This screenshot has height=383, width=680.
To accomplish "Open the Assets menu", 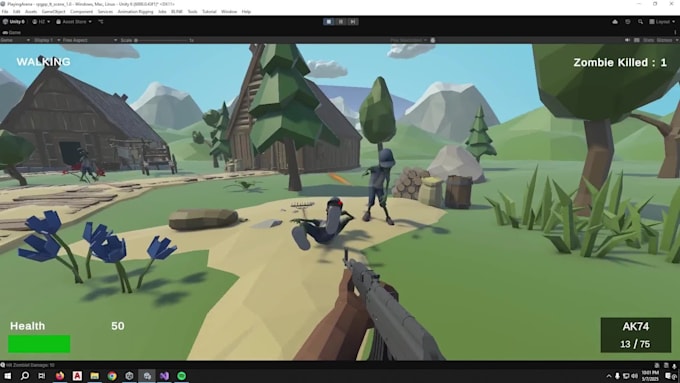I will pos(31,12).
